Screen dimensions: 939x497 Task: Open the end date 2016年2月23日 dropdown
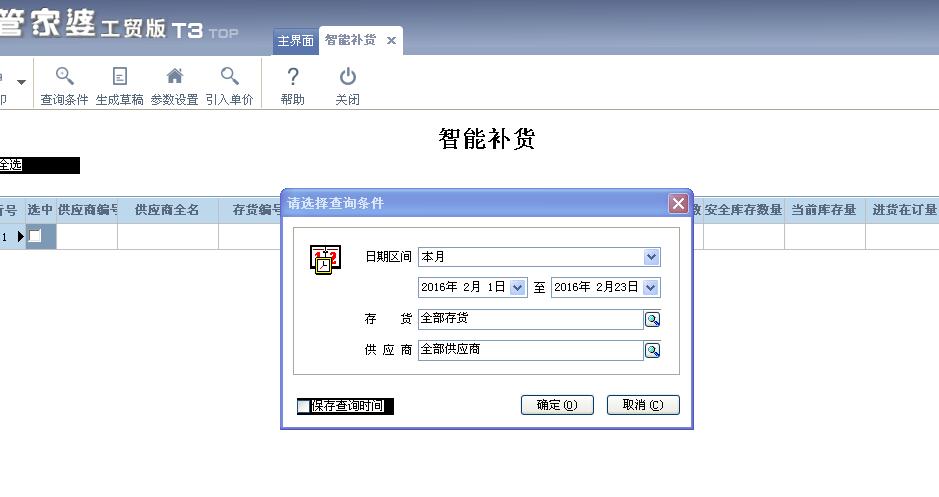point(650,288)
